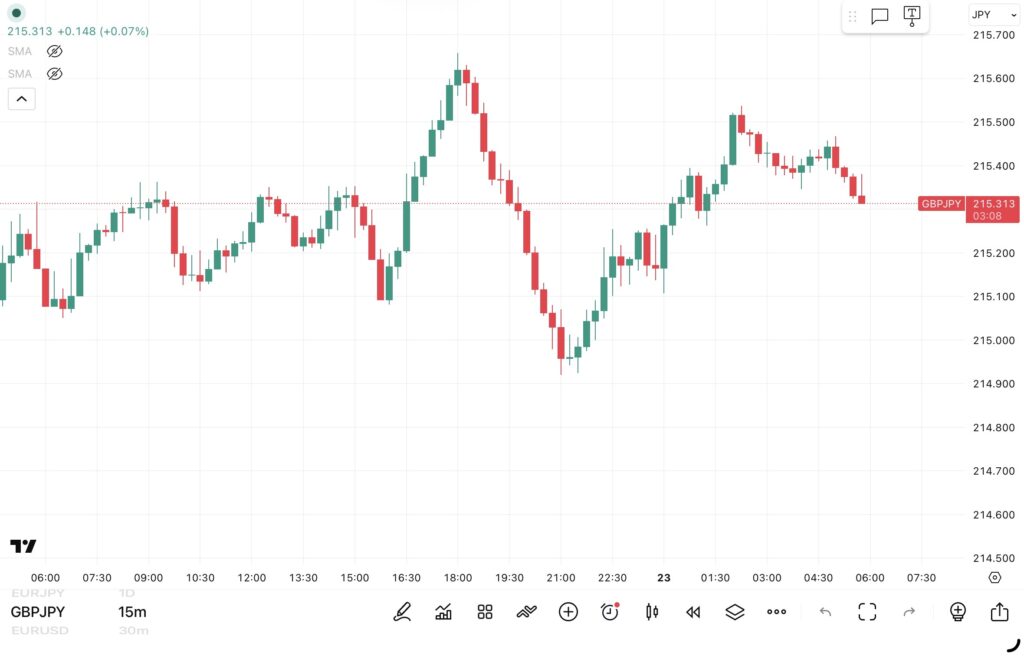Create an alert with the alarm clock icon

click(x=610, y=611)
